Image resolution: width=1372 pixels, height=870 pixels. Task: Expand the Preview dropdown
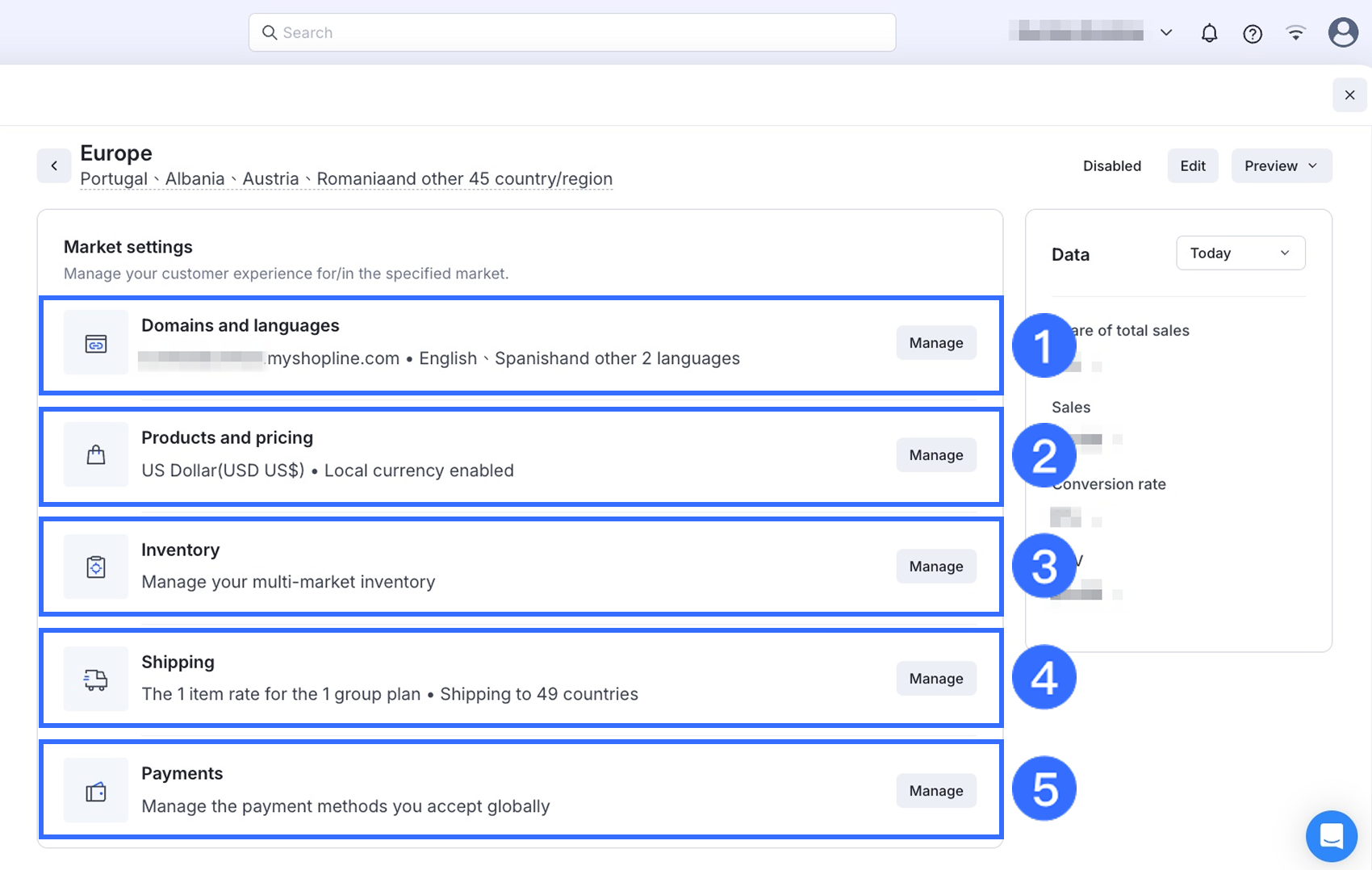point(1281,166)
